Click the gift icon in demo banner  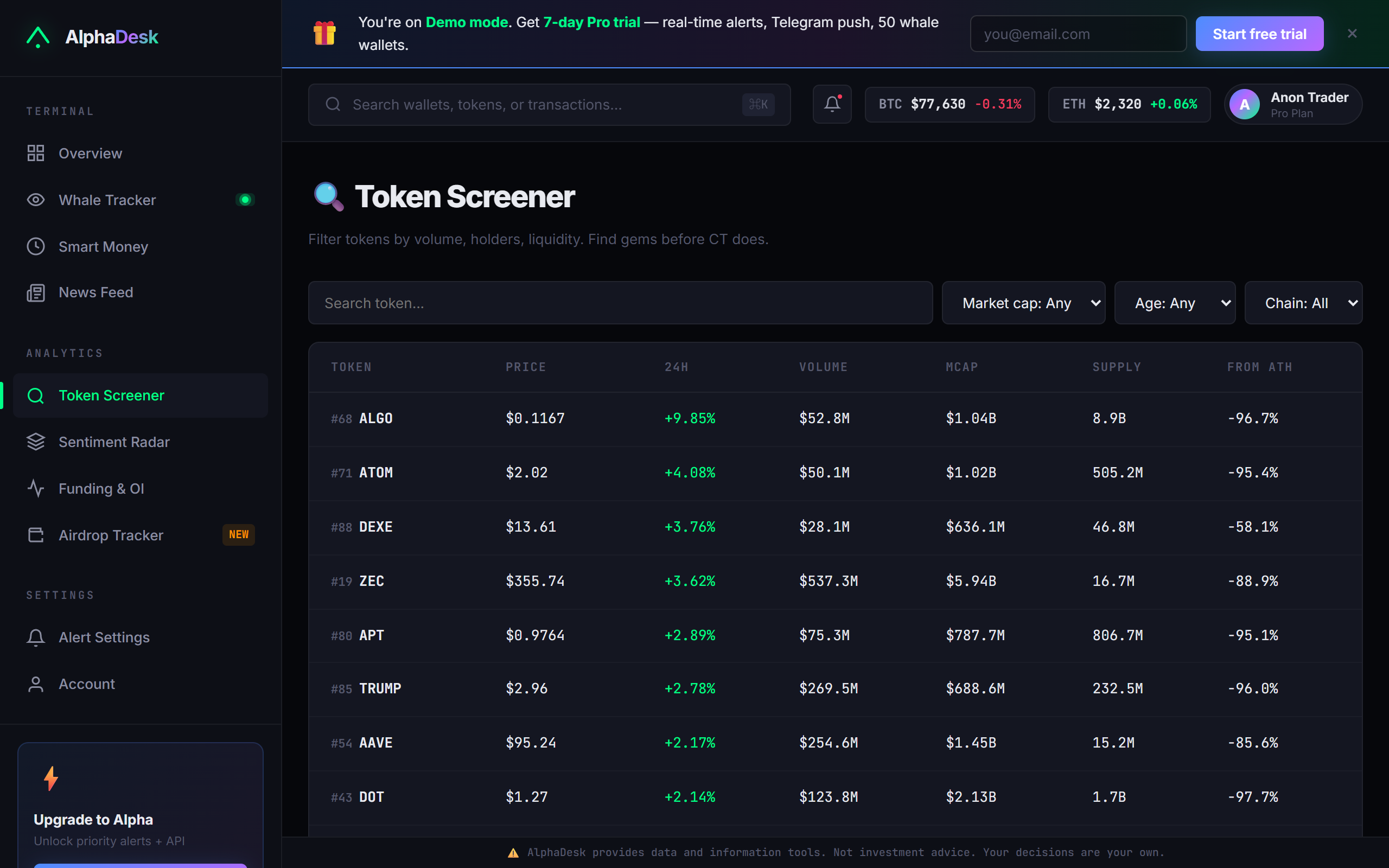(324, 33)
